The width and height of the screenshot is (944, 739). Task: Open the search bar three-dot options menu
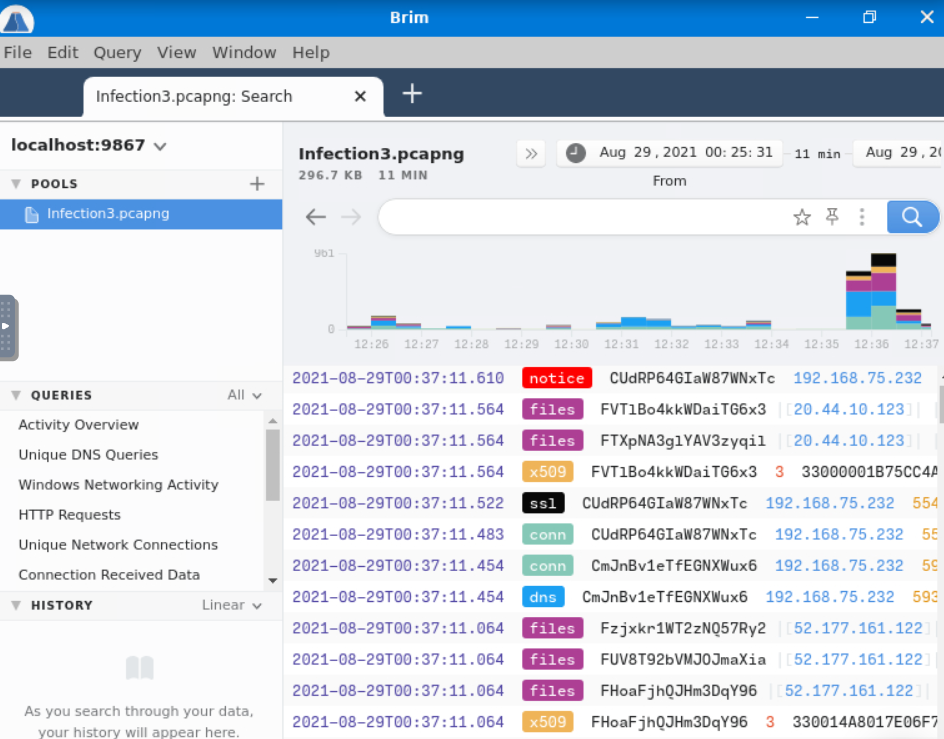(x=862, y=217)
